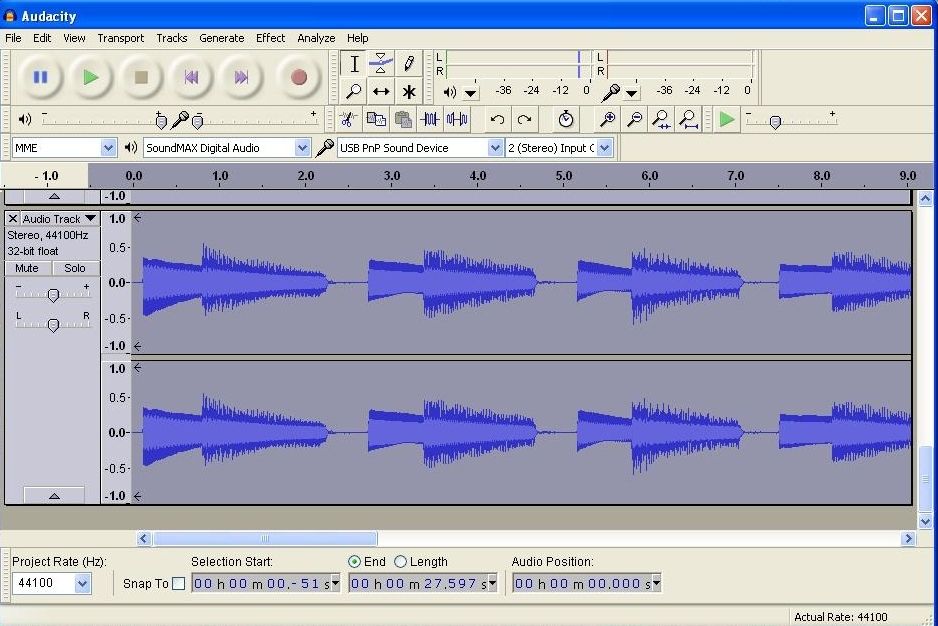Open the Tracks menu
This screenshot has width=938, height=626.
pos(172,38)
